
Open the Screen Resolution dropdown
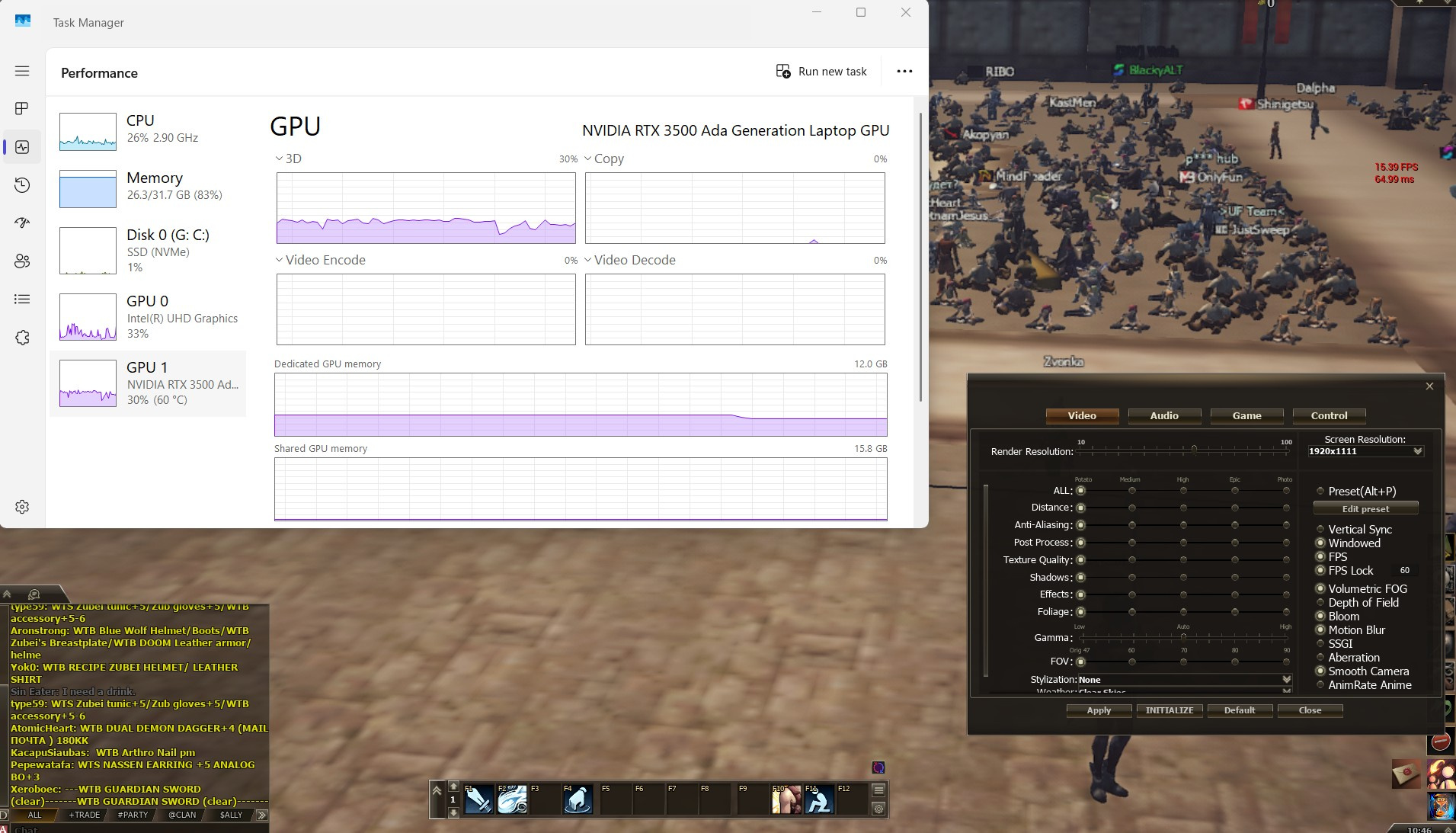pyautogui.click(x=1417, y=451)
